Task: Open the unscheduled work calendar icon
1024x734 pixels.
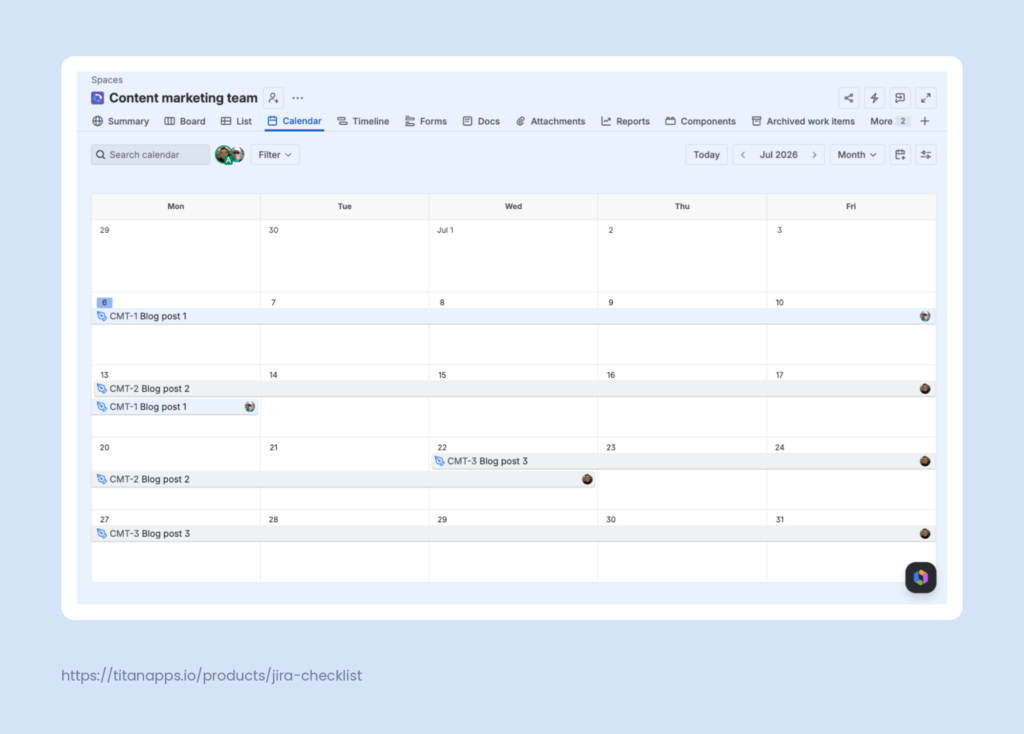Action: tap(900, 155)
